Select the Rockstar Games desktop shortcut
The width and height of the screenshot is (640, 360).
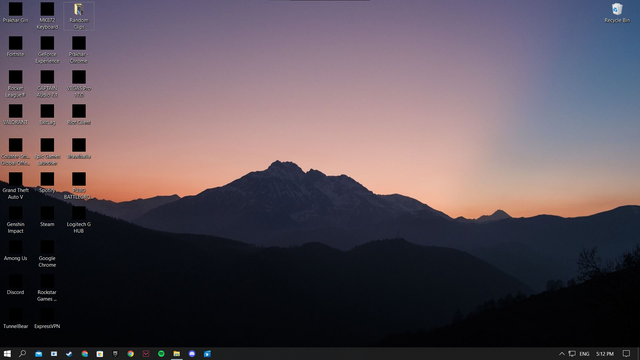pyautogui.click(x=47, y=288)
